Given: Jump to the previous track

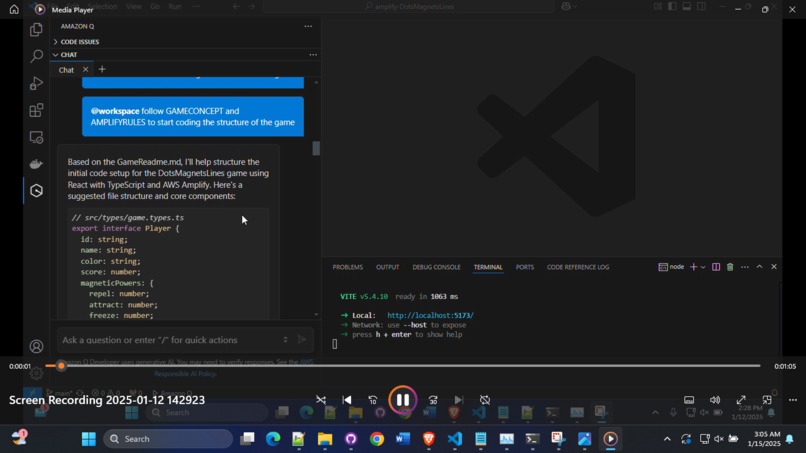Looking at the screenshot, I should [x=347, y=400].
